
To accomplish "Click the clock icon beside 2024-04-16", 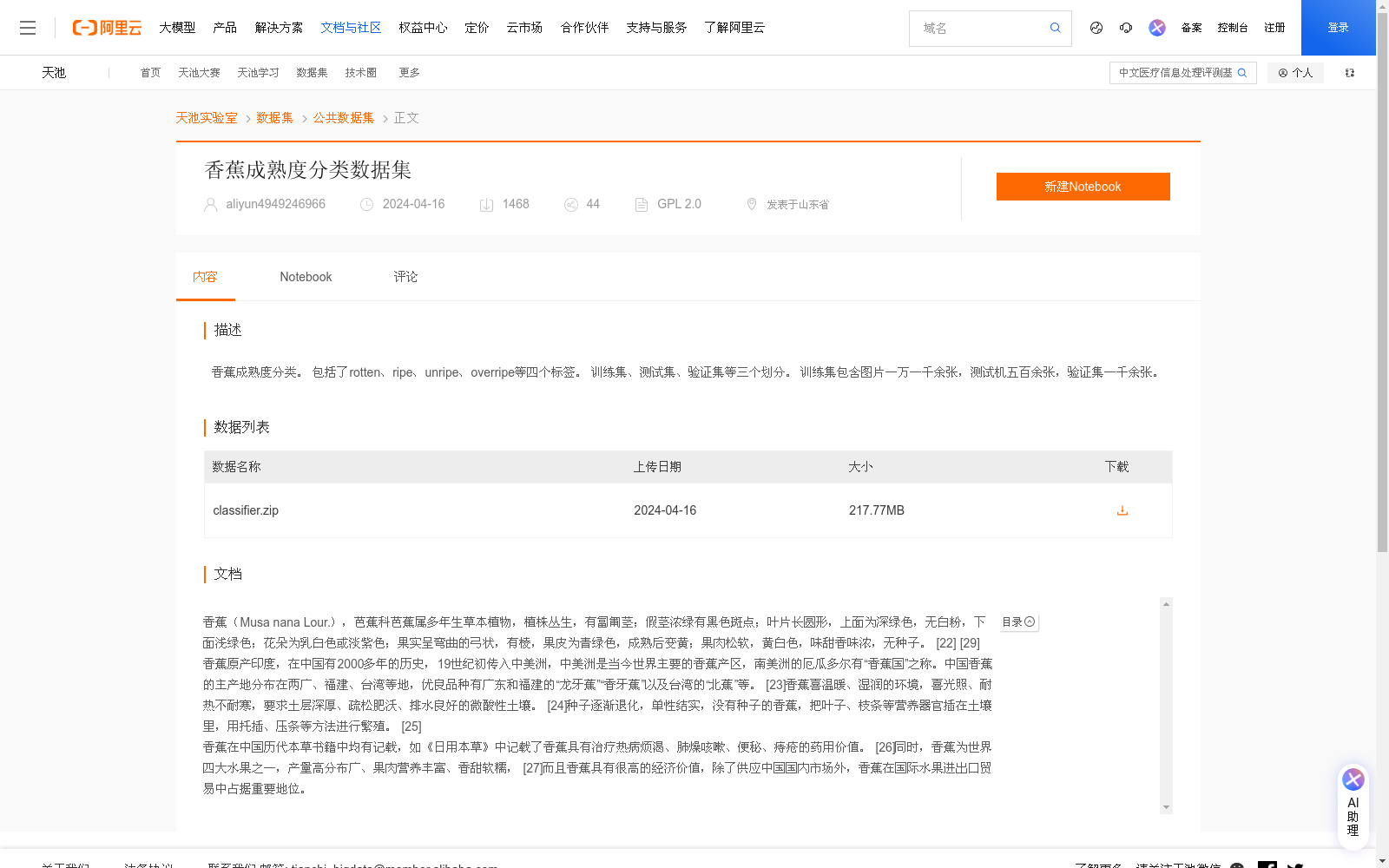I will (x=366, y=205).
